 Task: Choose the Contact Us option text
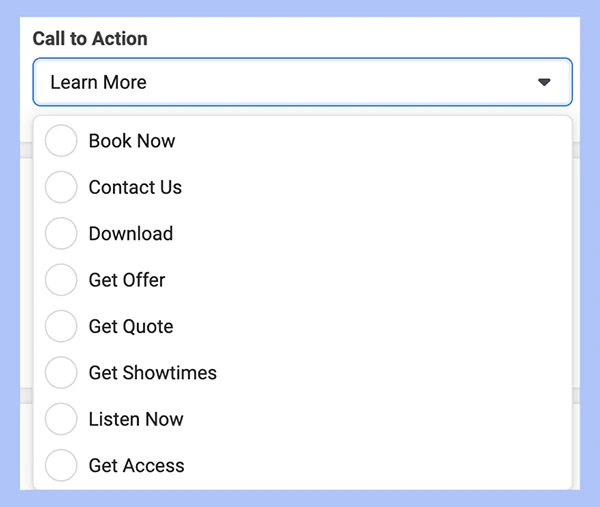pos(135,187)
